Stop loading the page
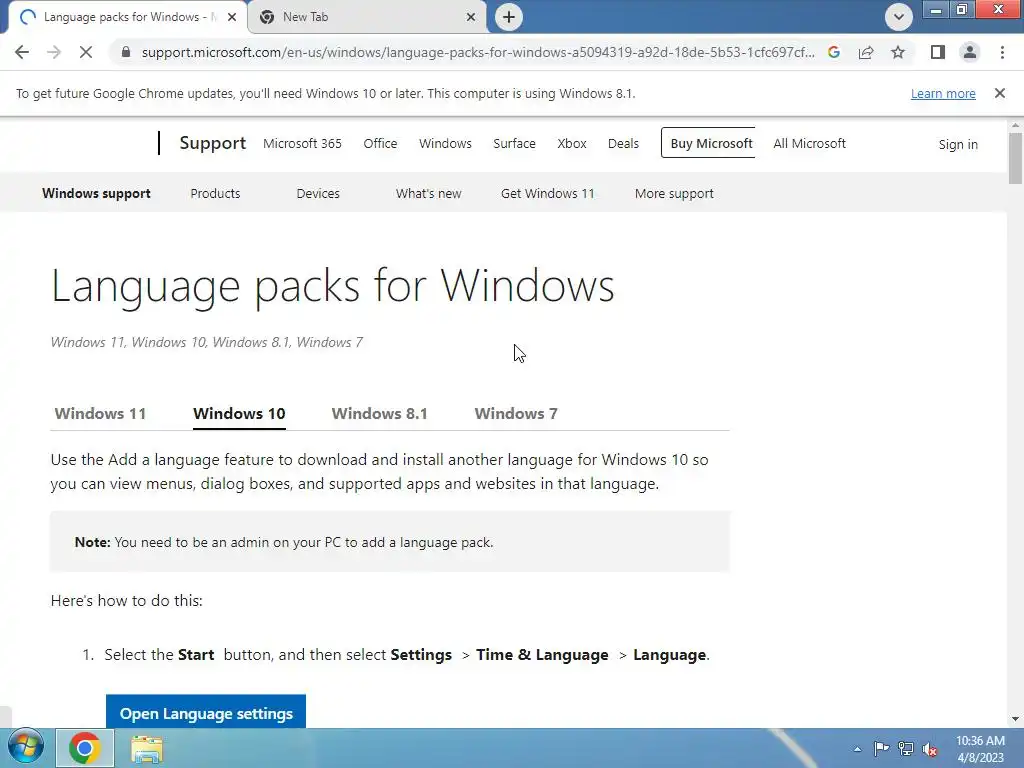 tap(86, 52)
